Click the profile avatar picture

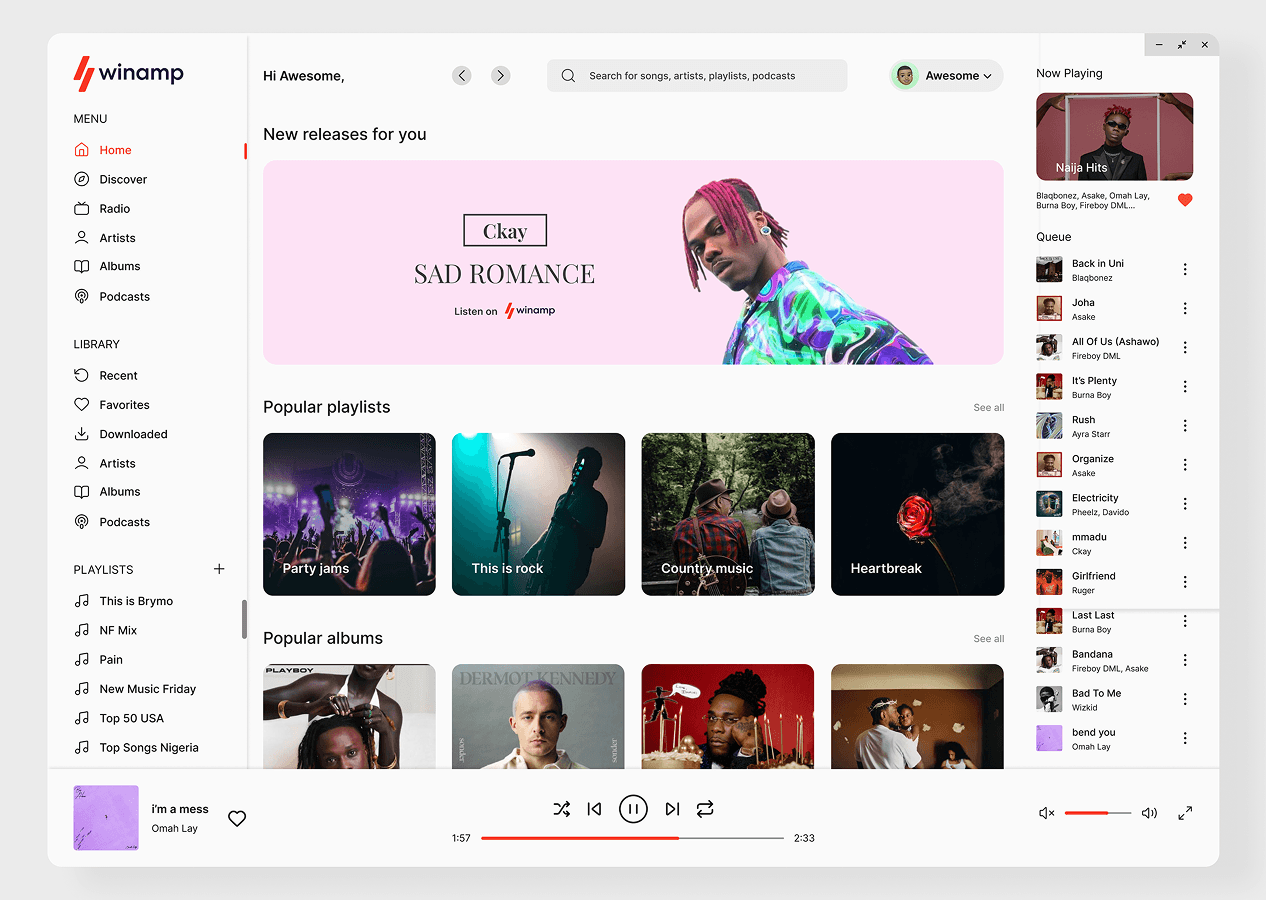905,76
